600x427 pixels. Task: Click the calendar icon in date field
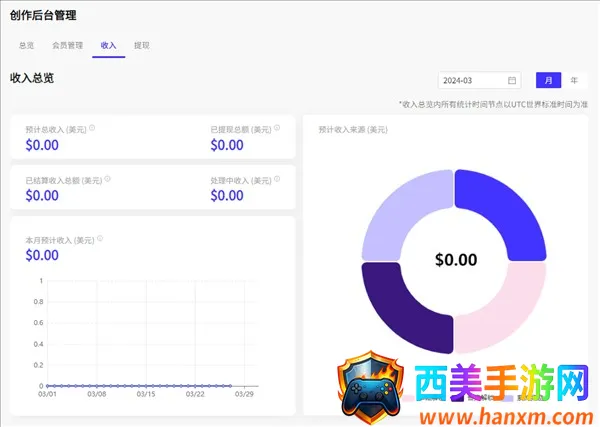point(512,80)
